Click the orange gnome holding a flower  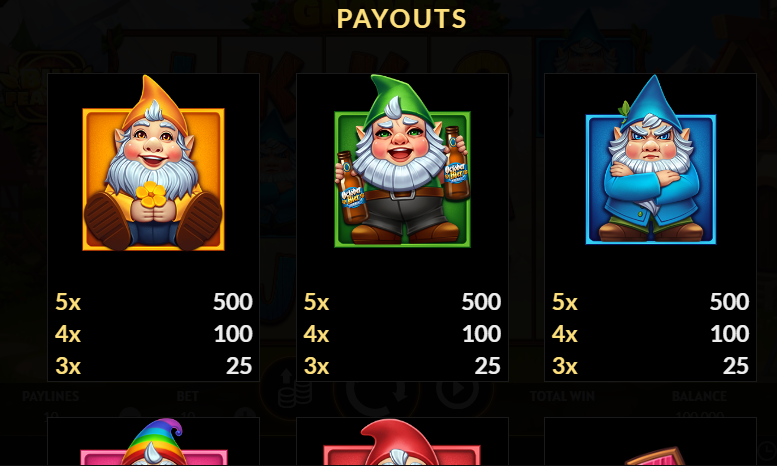pyautogui.click(x=153, y=163)
